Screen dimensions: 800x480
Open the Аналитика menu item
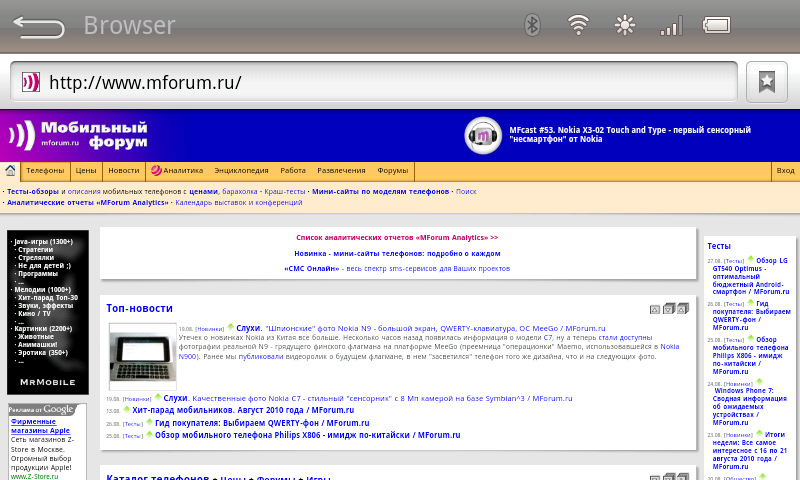pyautogui.click(x=178, y=171)
